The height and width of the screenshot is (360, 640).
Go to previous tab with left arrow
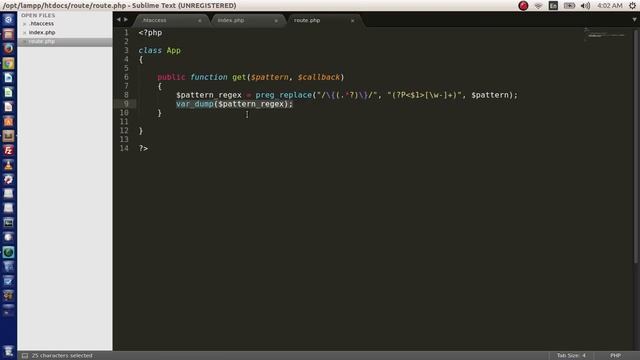118,19
